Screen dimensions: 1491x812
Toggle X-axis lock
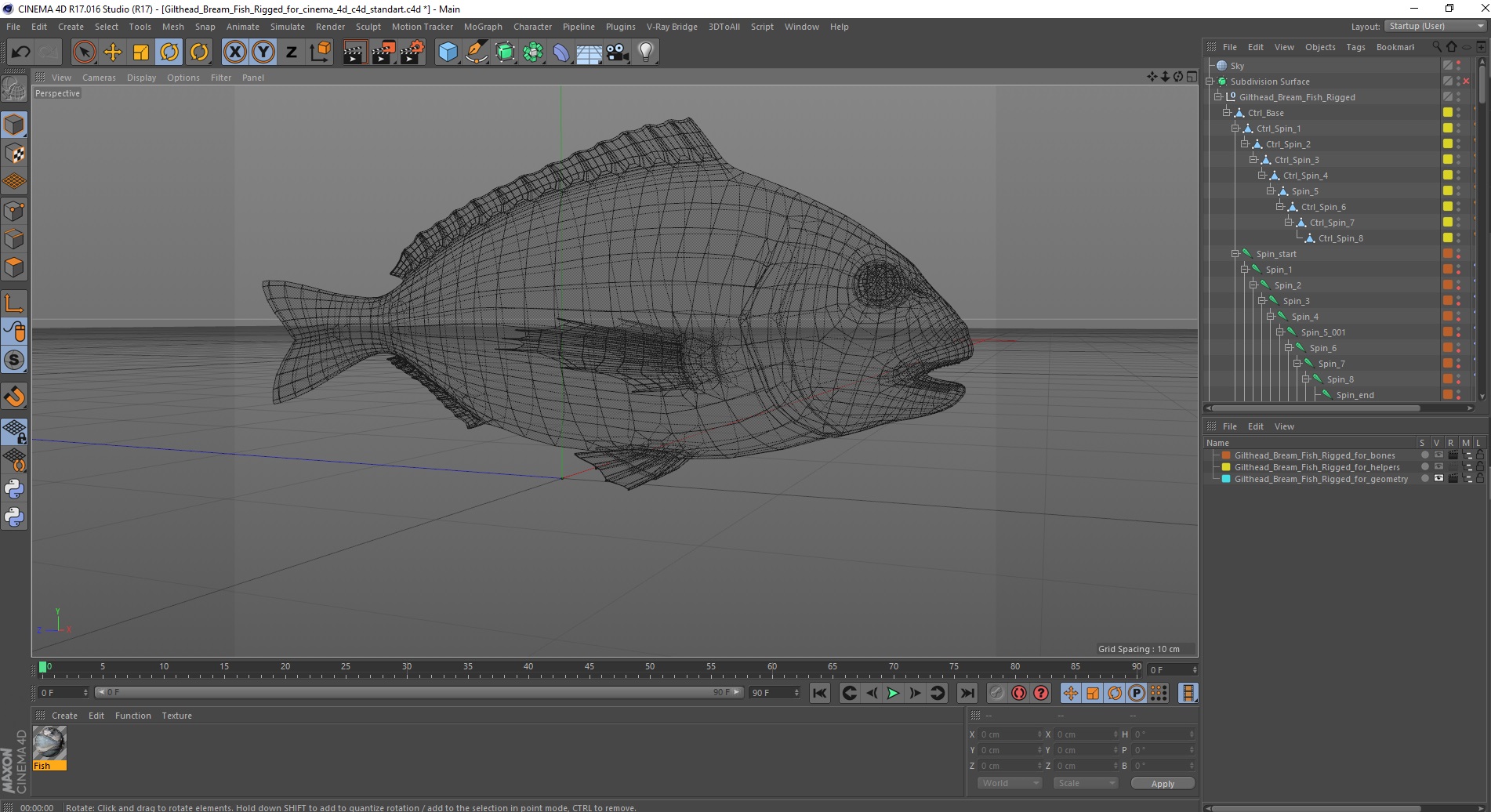click(234, 53)
